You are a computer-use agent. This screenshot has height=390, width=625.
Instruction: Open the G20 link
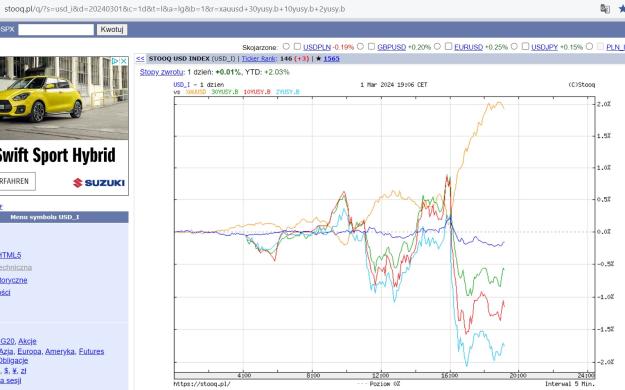8,341
